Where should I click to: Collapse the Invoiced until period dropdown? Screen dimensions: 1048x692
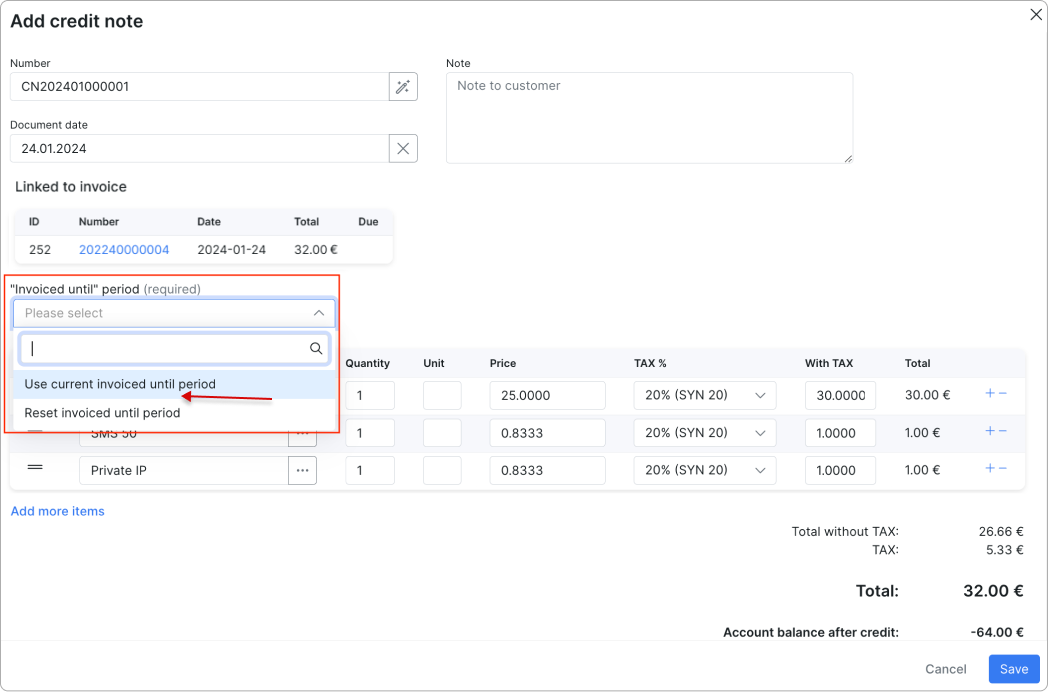[x=319, y=313]
